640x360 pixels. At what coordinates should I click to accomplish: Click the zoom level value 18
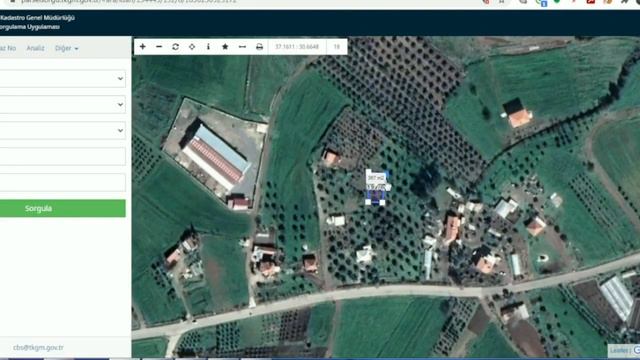tap(337, 47)
